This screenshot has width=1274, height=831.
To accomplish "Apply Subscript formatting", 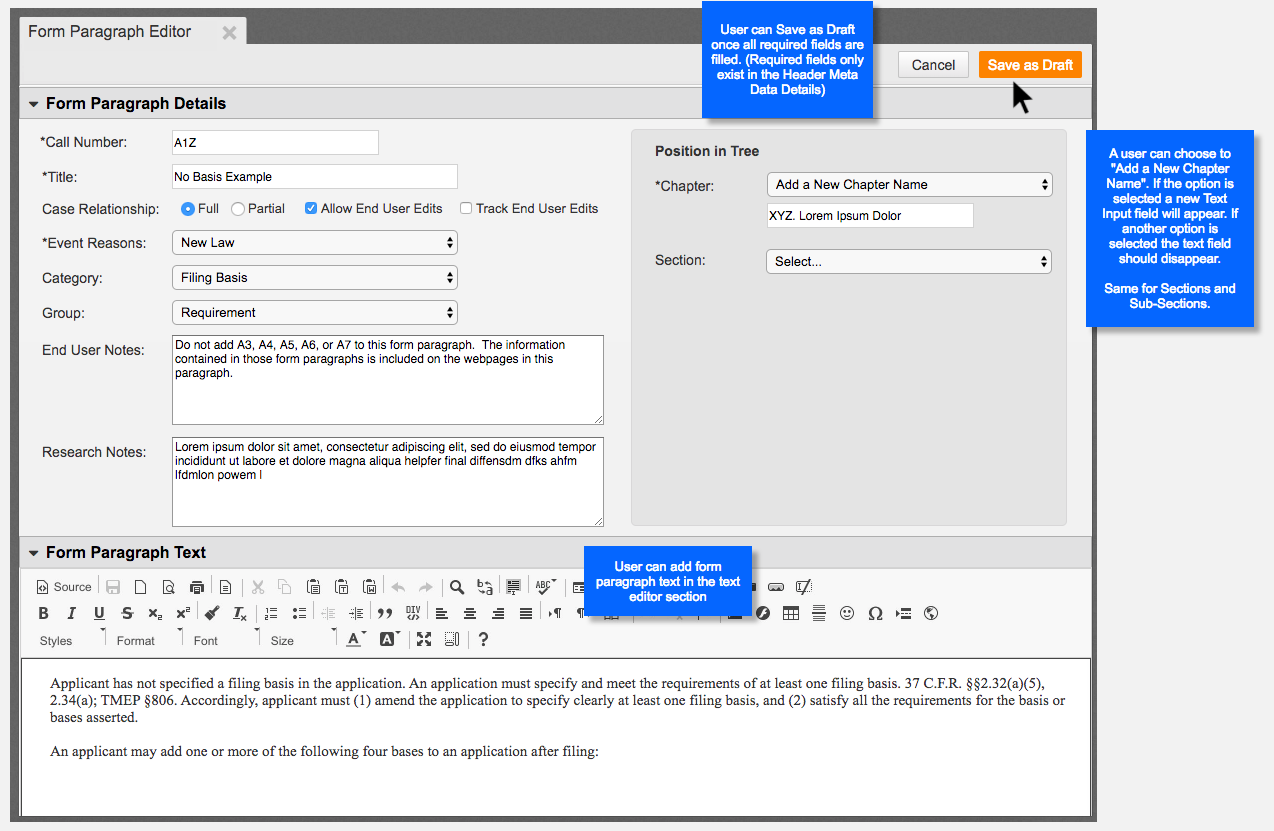I will pos(155,613).
